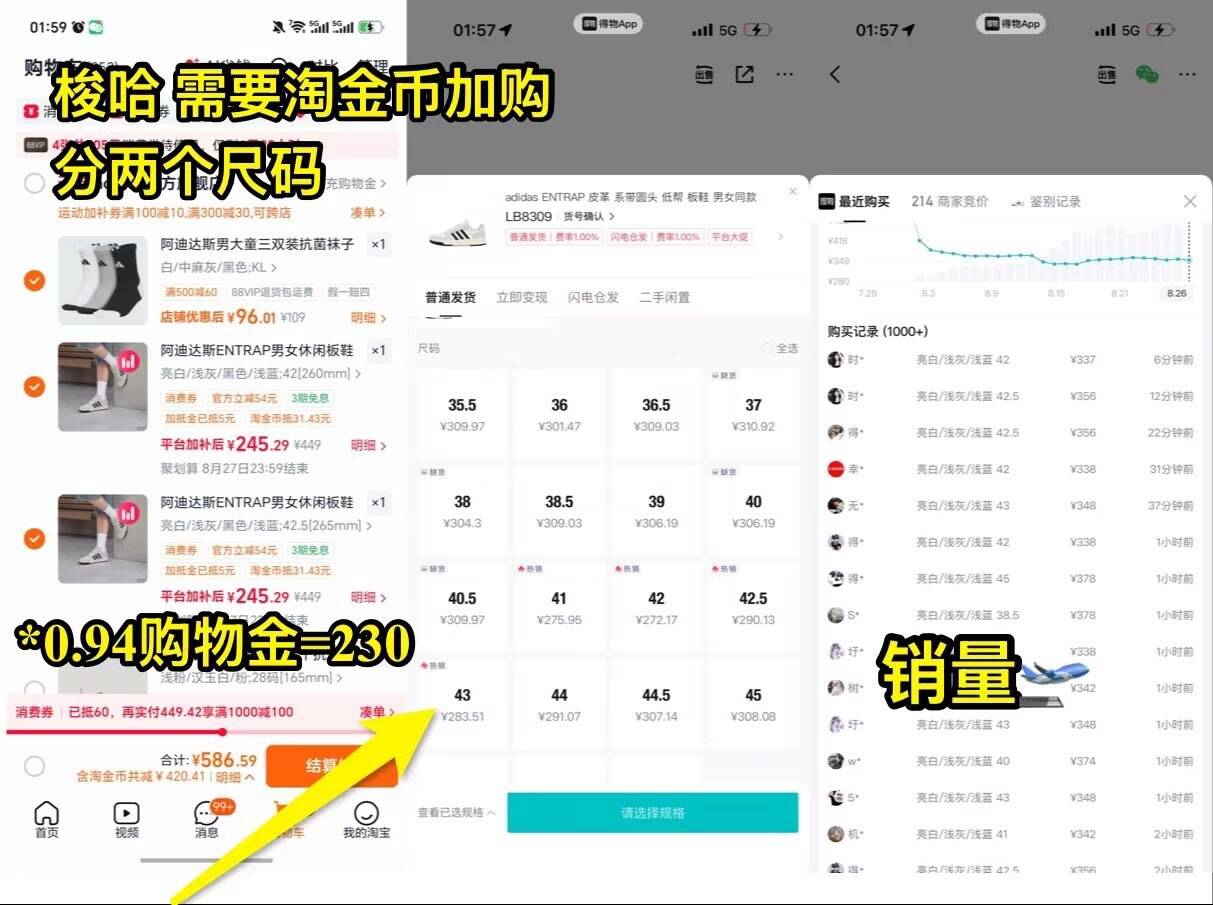The image size is (1213, 905).
Task: Expand variant selector 42.5[265mm]
Action: [267, 526]
